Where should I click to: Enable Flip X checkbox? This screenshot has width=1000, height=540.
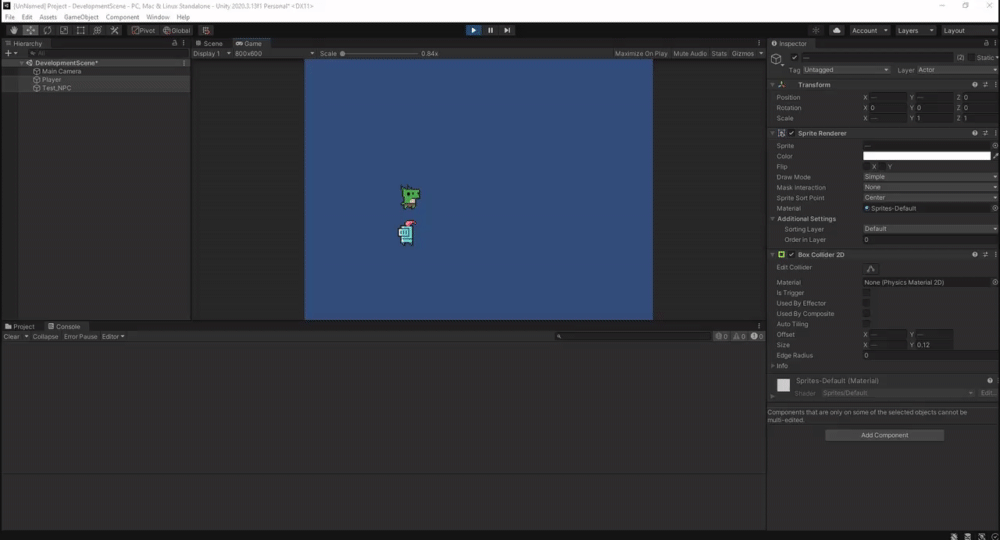[x=866, y=166]
